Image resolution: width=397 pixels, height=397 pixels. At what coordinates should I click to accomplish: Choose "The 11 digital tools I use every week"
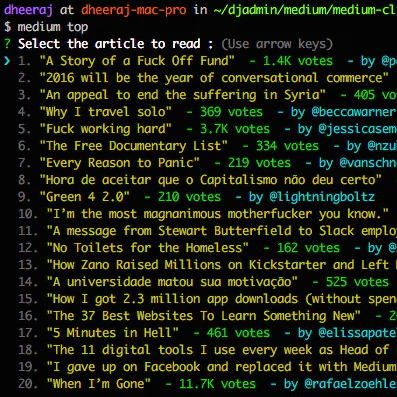[x=221, y=350]
